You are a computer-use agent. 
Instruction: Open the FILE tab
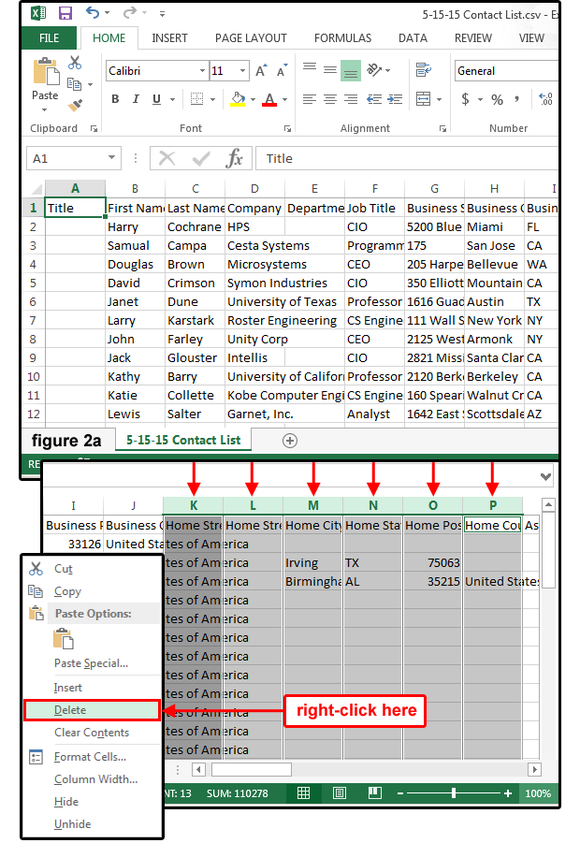click(x=49, y=38)
